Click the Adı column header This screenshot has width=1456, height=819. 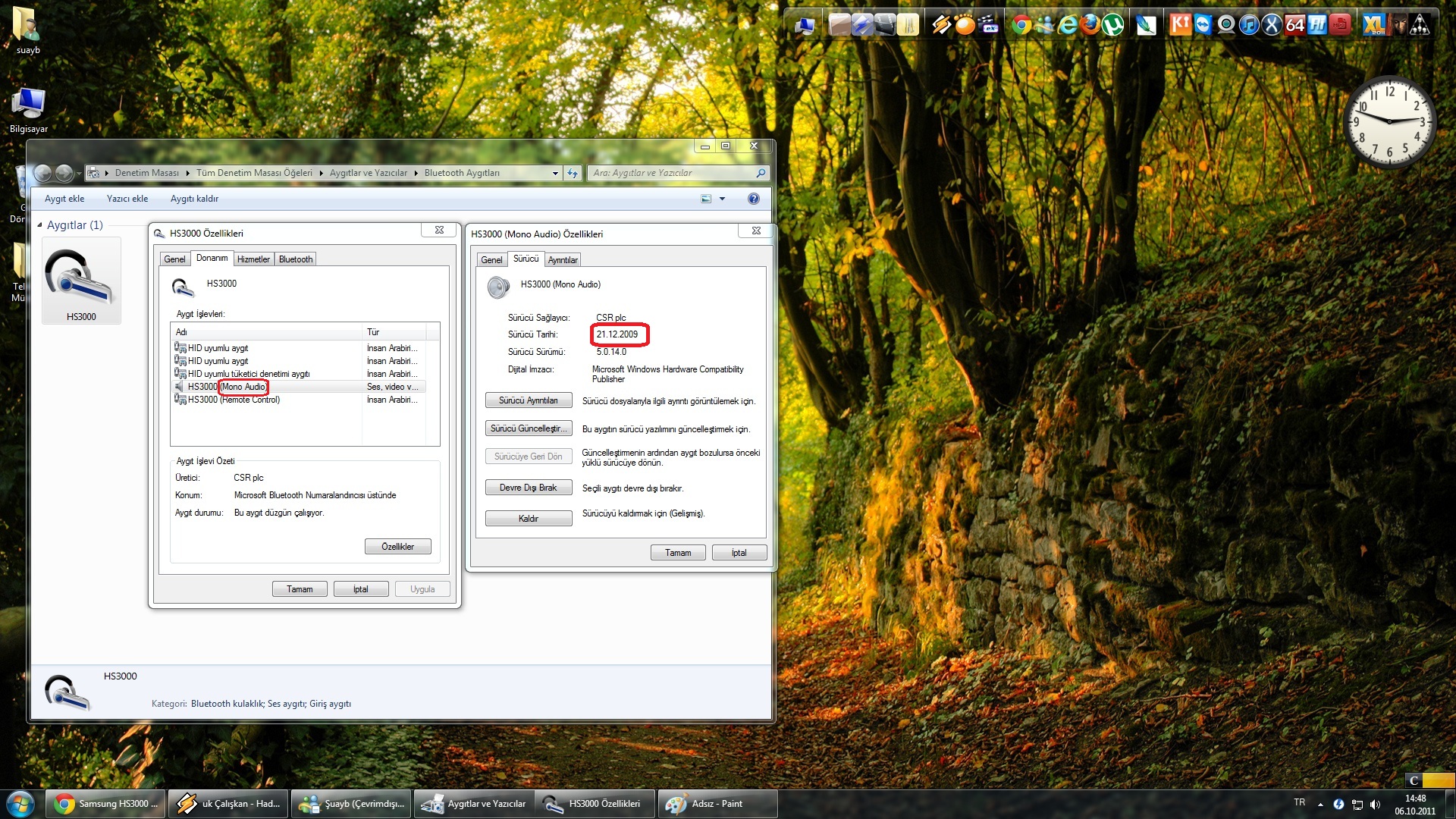click(x=267, y=332)
